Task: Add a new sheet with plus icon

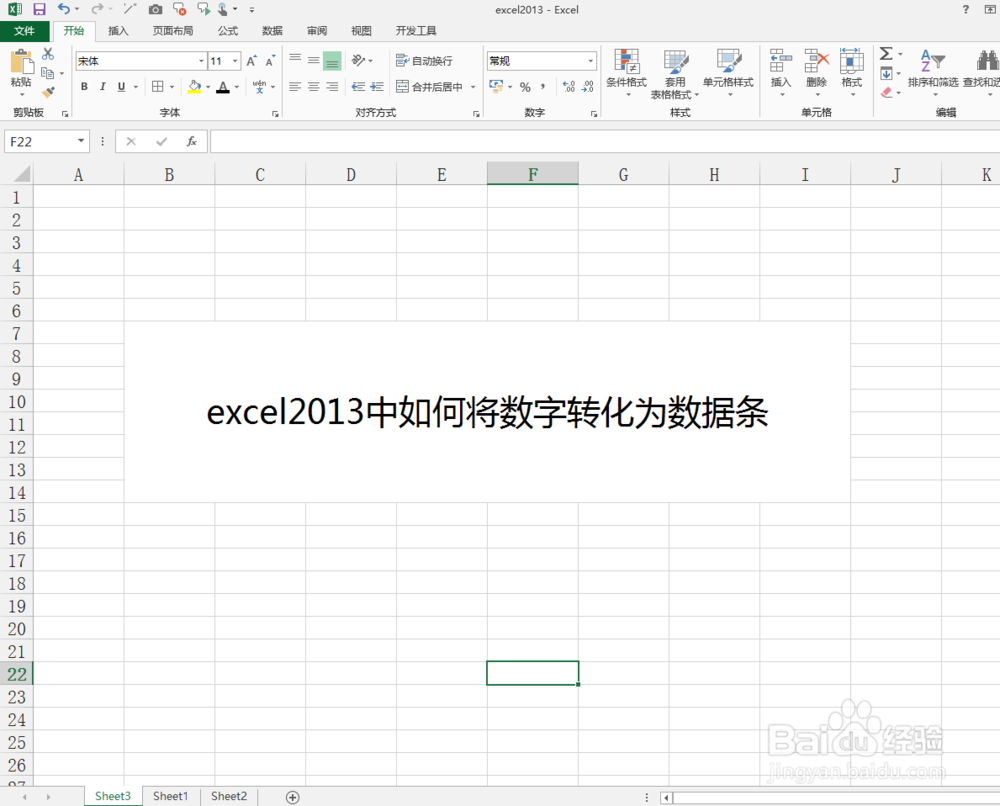Action: [x=293, y=797]
